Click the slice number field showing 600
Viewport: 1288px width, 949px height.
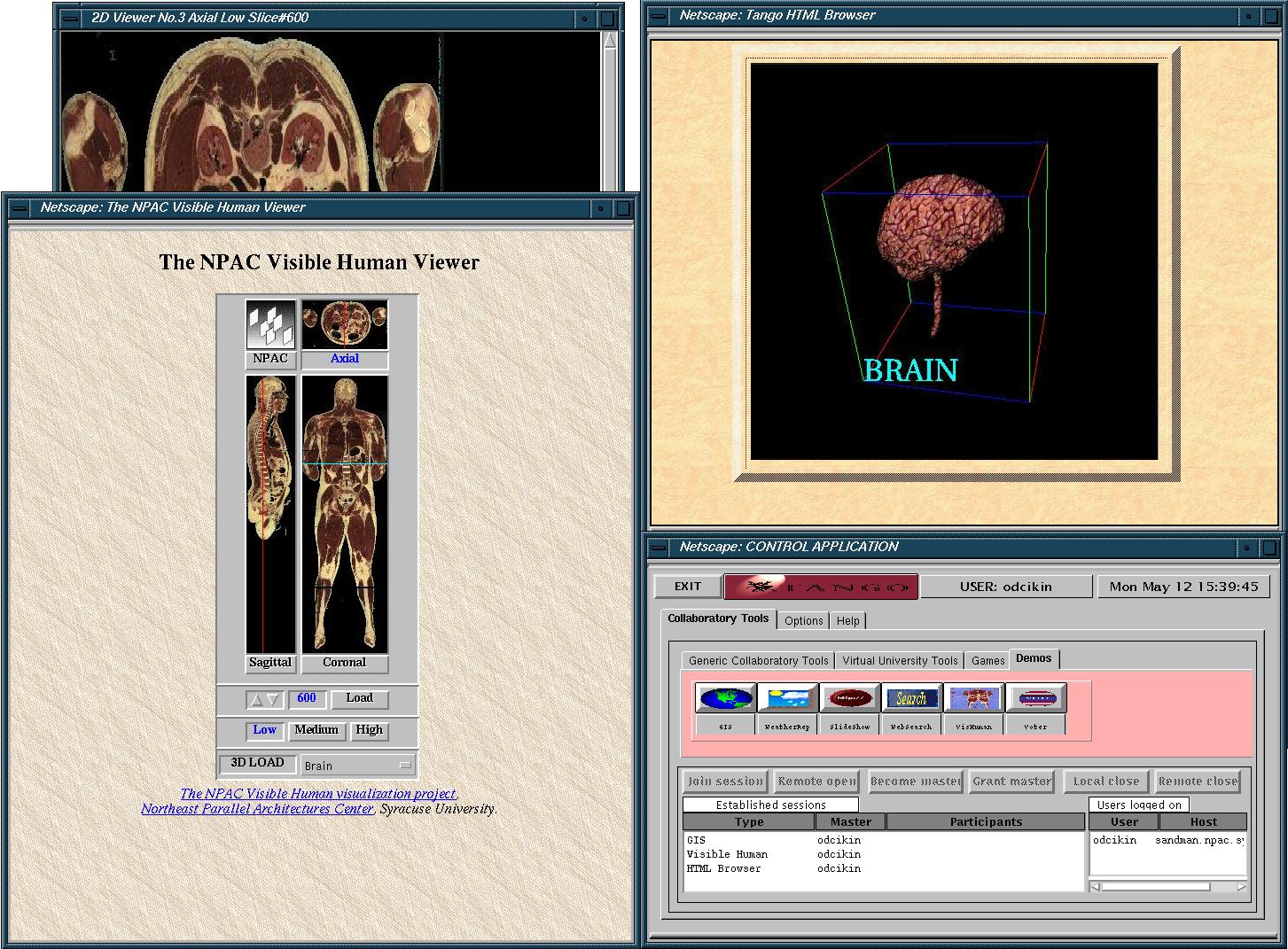(307, 699)
